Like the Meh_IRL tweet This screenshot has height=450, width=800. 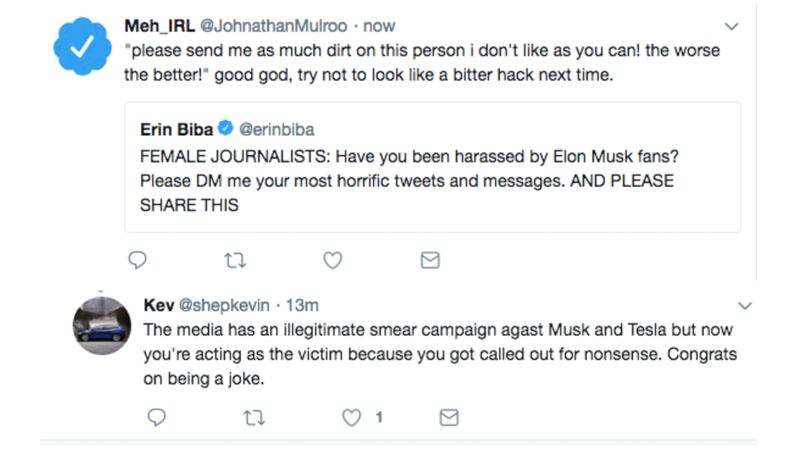tap(333, 260)
